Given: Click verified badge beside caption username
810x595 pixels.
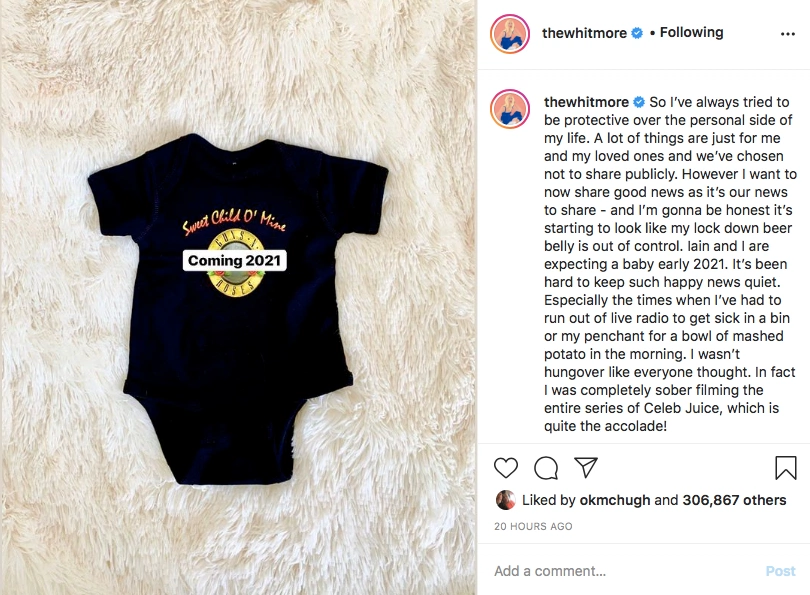Looking at the screenshot, I should tap(639, 102).
